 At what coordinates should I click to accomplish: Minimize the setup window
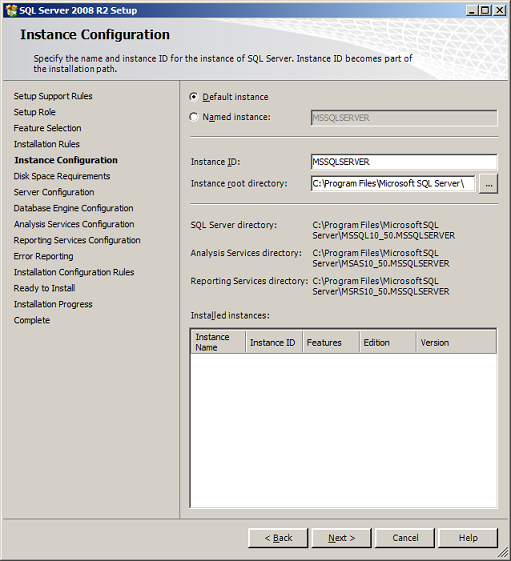(x=472, y=10)
